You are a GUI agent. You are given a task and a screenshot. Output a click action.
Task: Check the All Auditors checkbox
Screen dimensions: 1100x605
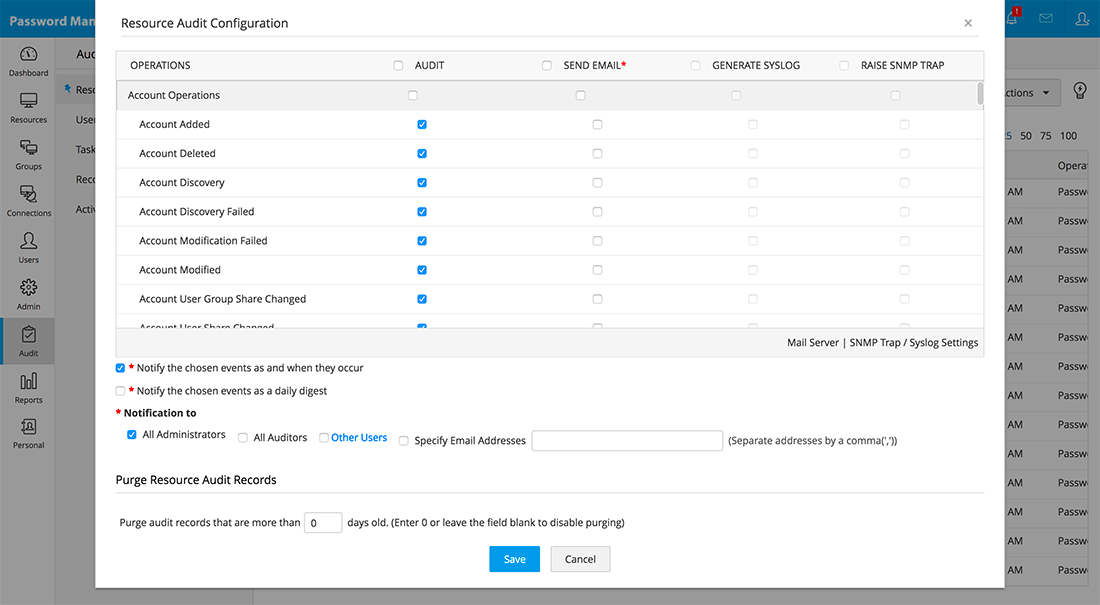point(243,438)
